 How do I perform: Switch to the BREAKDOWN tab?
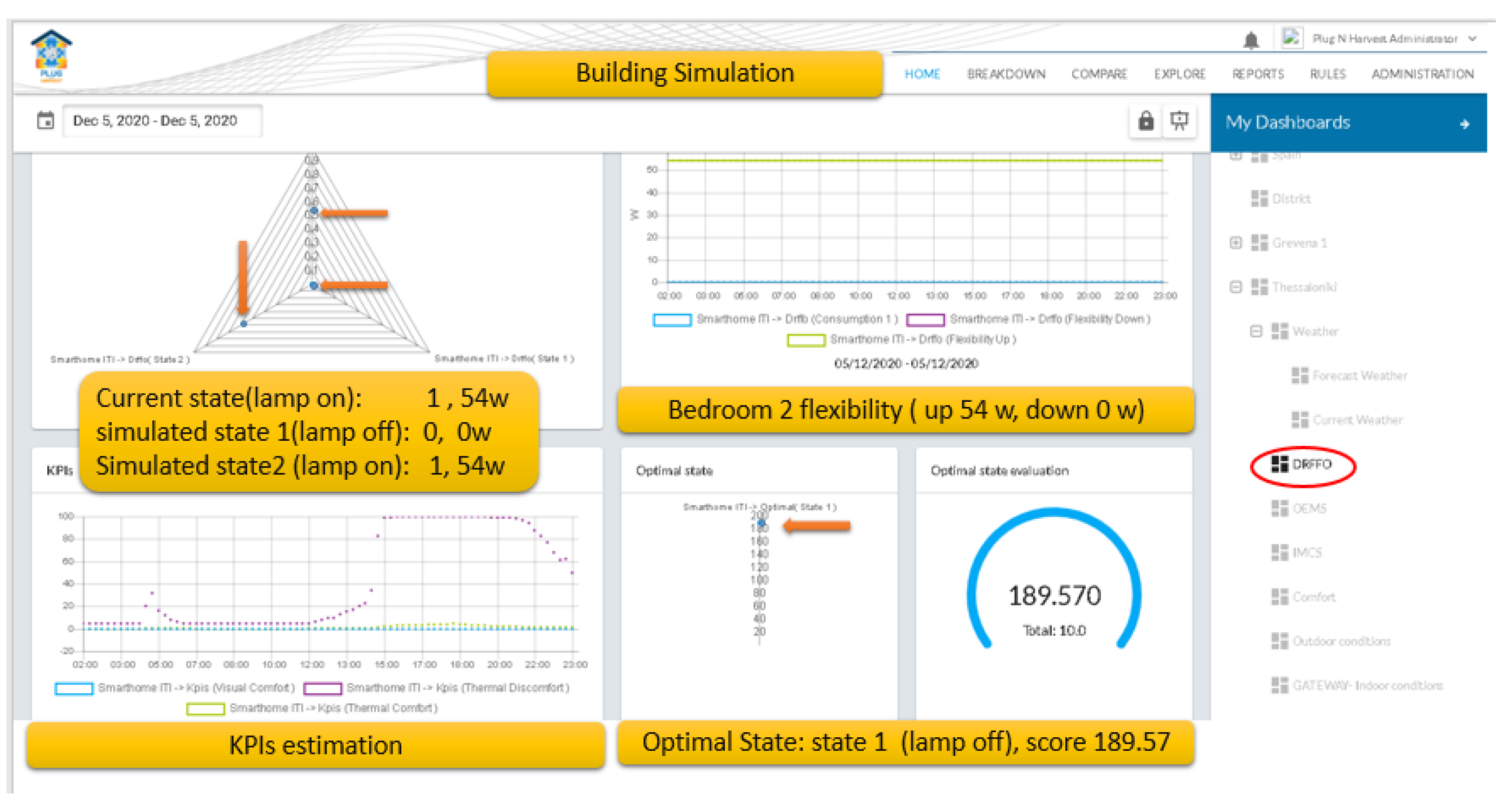(x=1005, y=74)
